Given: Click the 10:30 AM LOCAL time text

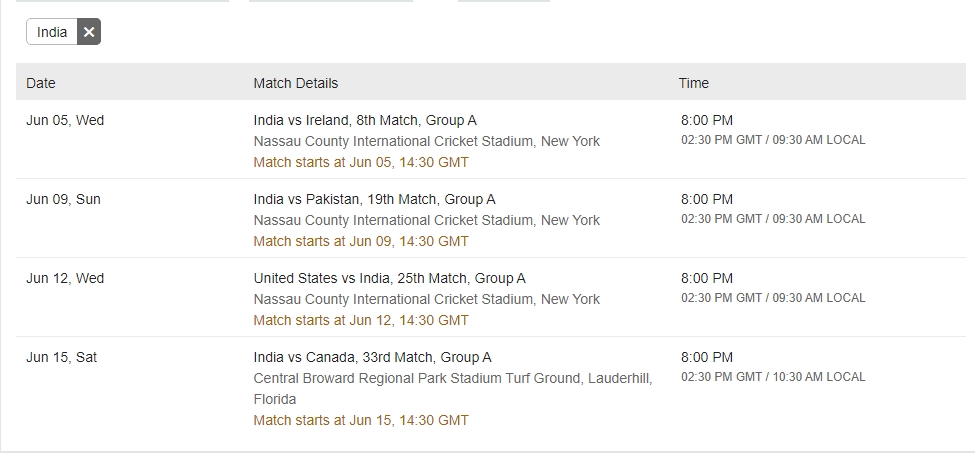Looking at the screenshot, I should pos(820,377).
